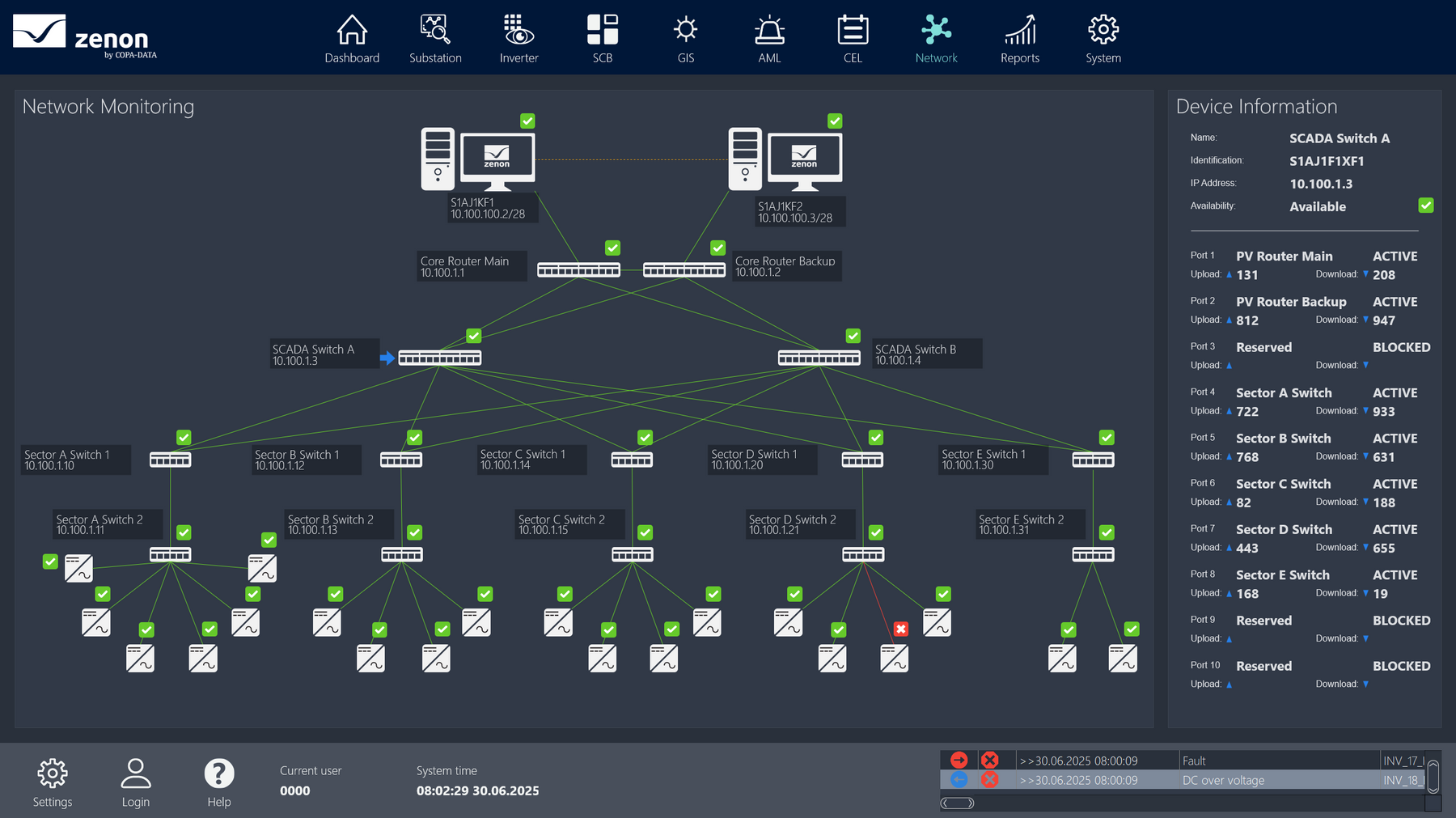
Task: Click status check of Sector E Switch 1
Action: pyautogui.click(x=1107, y=438)
